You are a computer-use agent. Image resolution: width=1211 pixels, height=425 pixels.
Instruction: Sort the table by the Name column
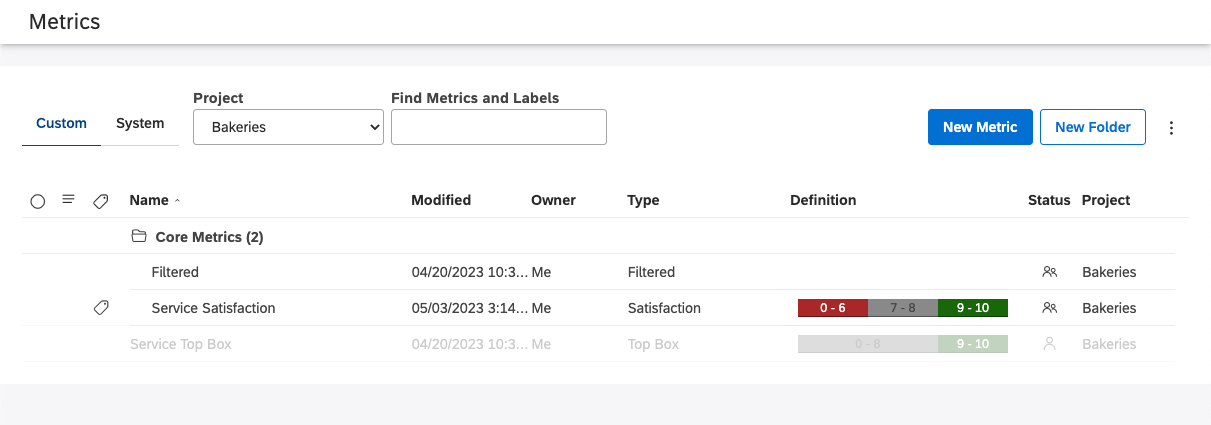click(x=149, y=200)
